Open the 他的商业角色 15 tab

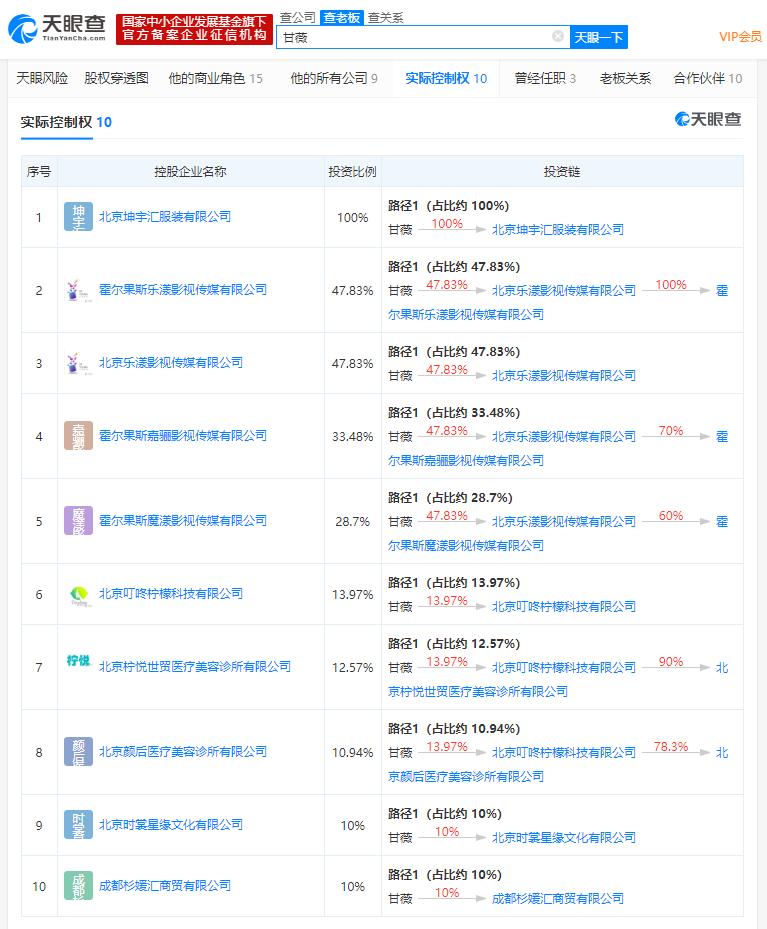coord(216,78)
